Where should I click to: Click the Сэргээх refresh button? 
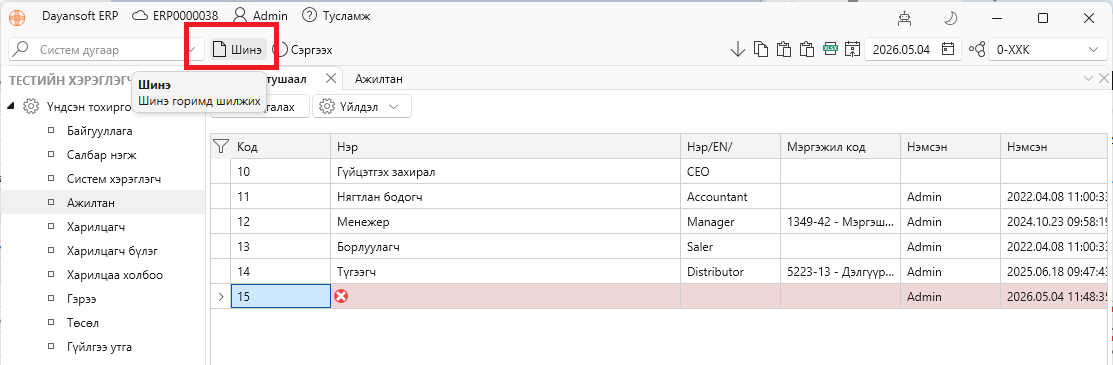[x=303, y=50]
